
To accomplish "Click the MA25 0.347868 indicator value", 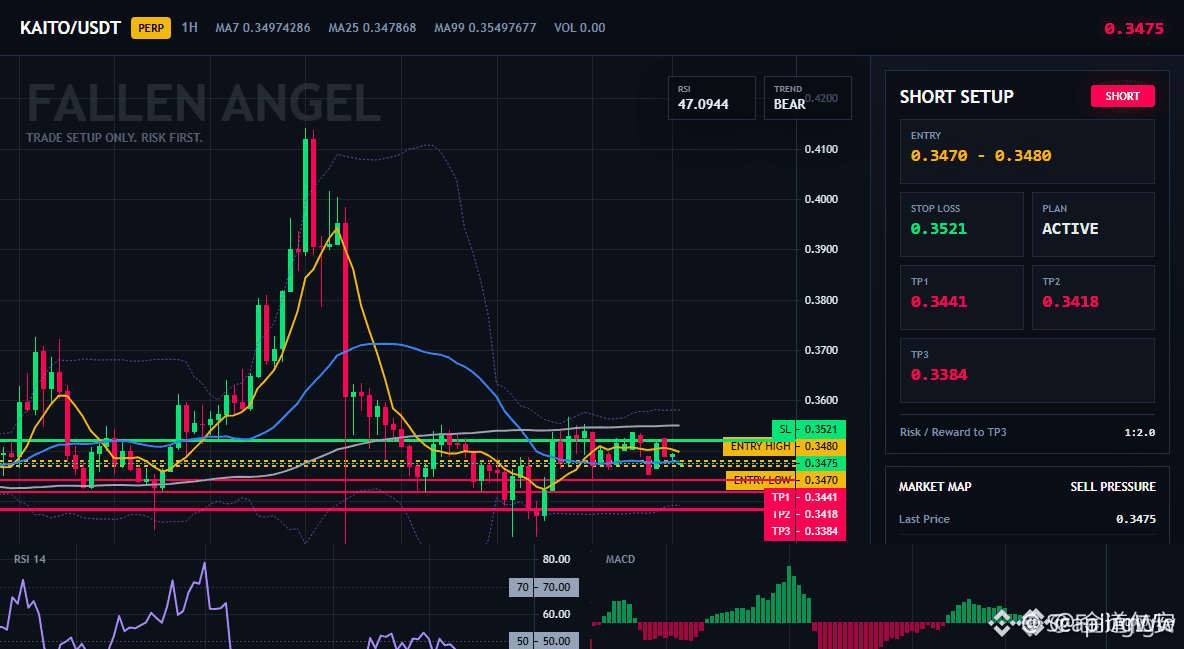I will [372, 28].
